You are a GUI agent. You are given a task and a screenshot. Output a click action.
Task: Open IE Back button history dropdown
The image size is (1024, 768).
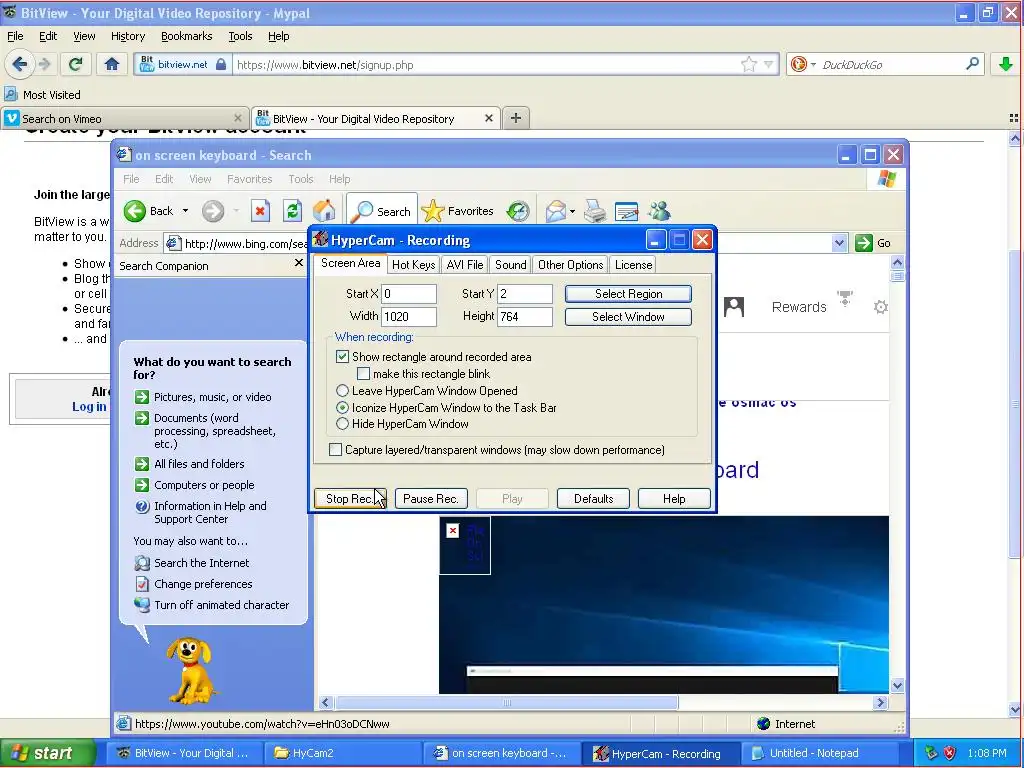click(185, 211)
